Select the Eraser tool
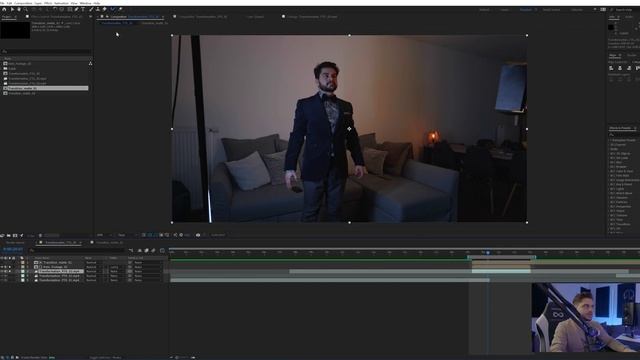Viewport: 640px width, 360px height. (x=104, y=9)
